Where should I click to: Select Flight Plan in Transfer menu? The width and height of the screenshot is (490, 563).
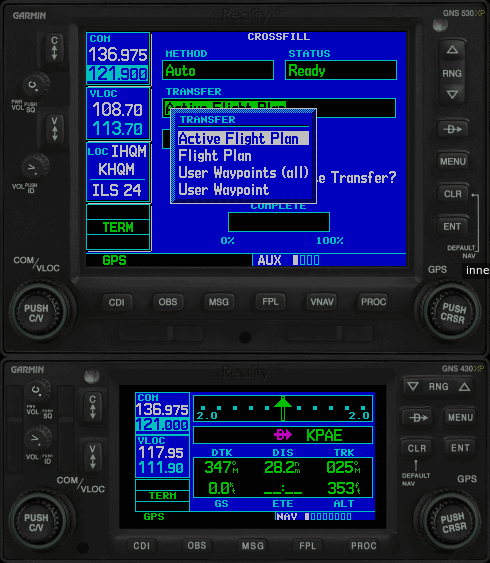215,156
